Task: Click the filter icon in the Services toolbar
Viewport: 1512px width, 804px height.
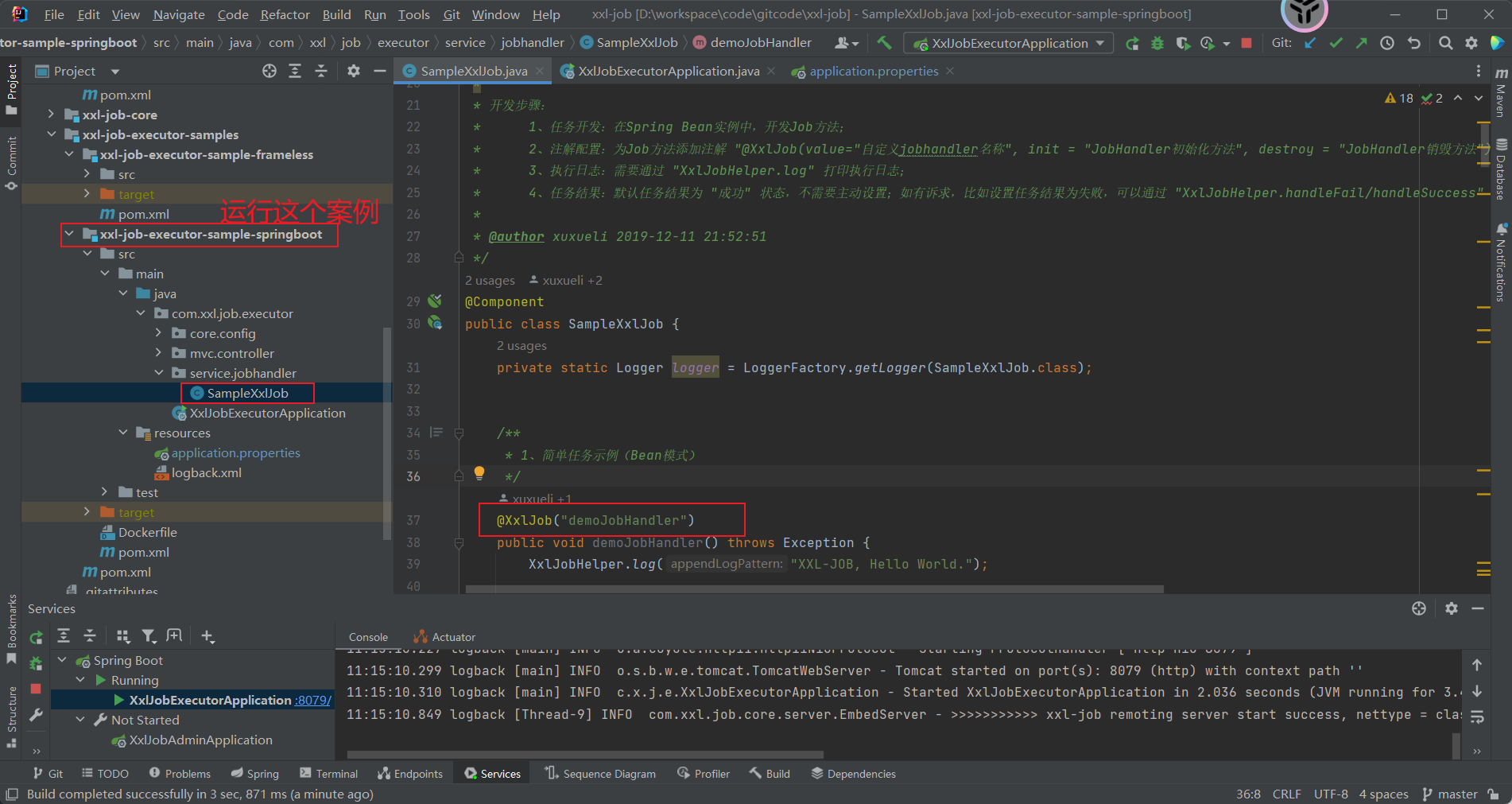Action: tap(149, 636)
